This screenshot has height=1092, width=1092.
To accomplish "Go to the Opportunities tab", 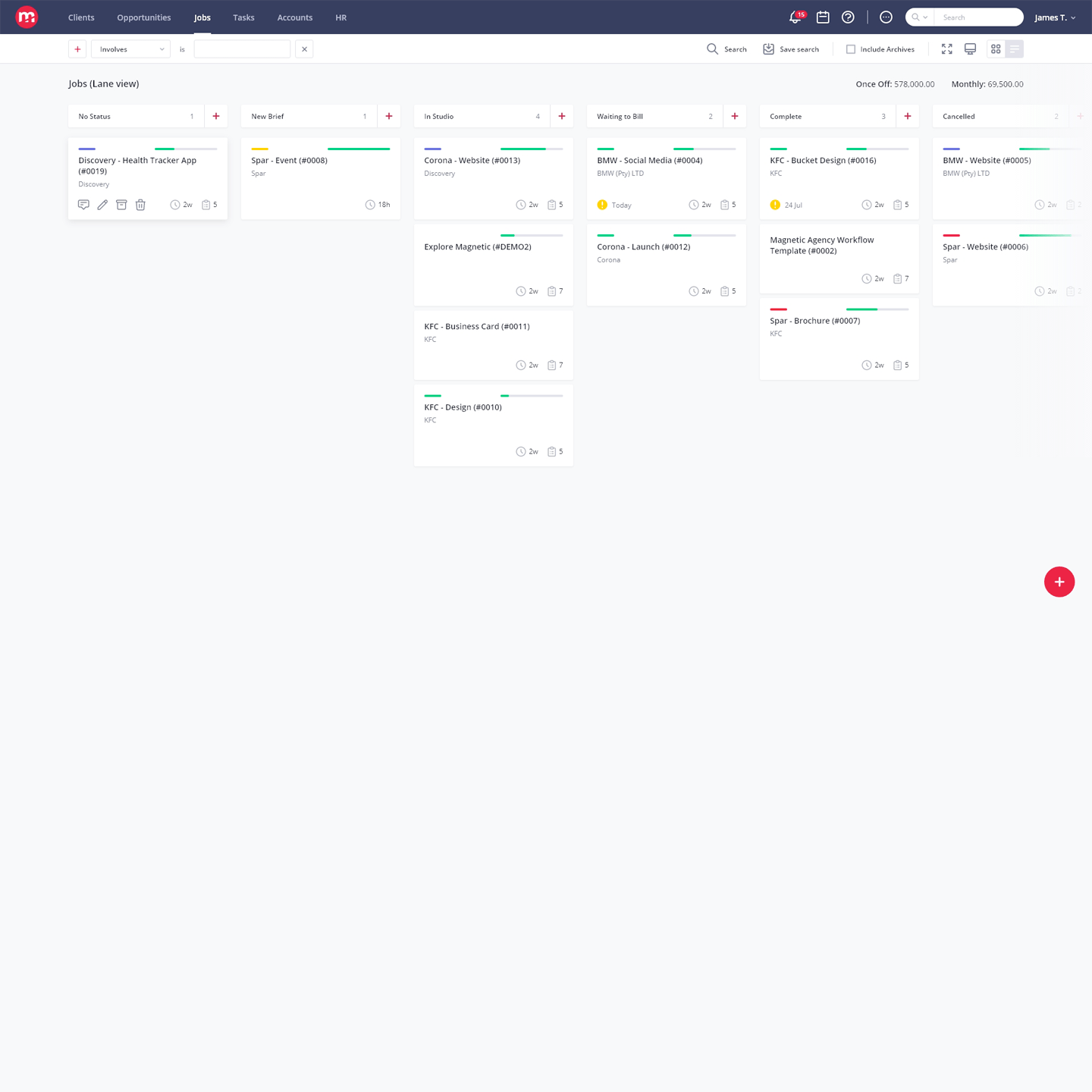I will [x=144, y=17].
